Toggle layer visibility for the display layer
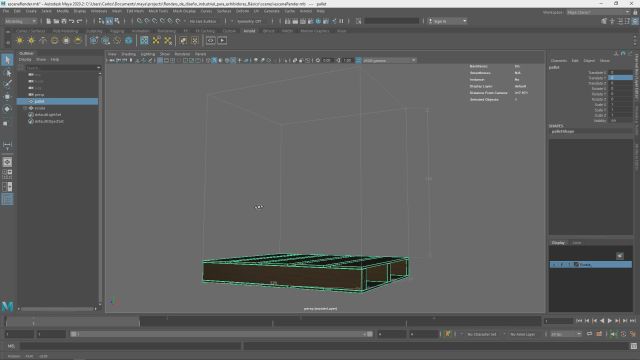The image size is (640, 360). [x=554, y=264]
